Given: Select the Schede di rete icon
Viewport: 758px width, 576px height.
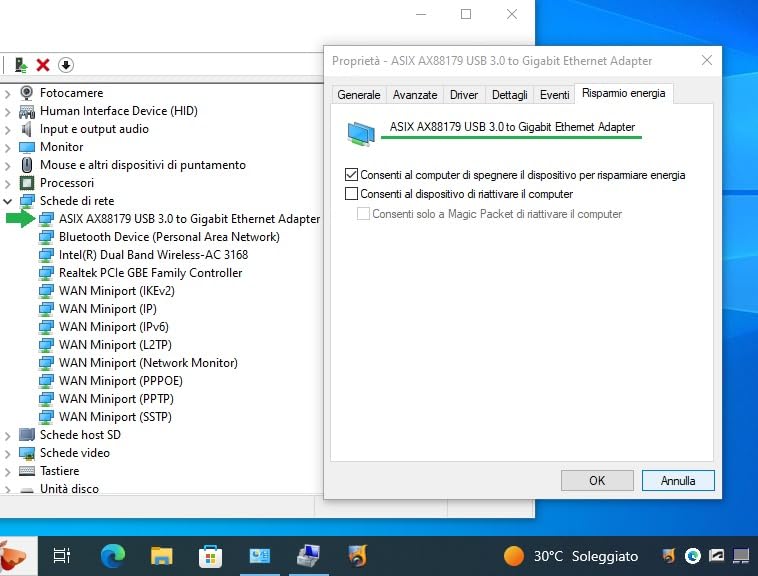Looking at the screenshot, I should click(x=27, y=201).
